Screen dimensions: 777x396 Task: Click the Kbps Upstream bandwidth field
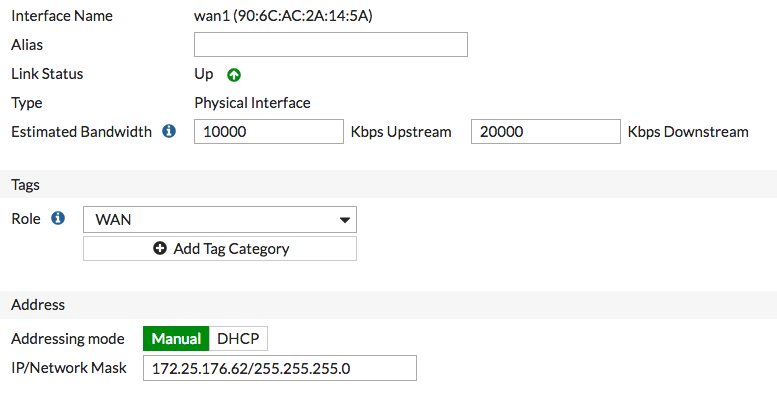[269, 131]
